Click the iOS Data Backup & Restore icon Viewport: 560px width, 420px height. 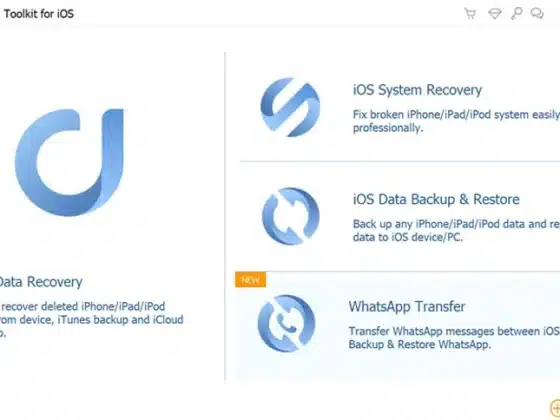[290, 216]
